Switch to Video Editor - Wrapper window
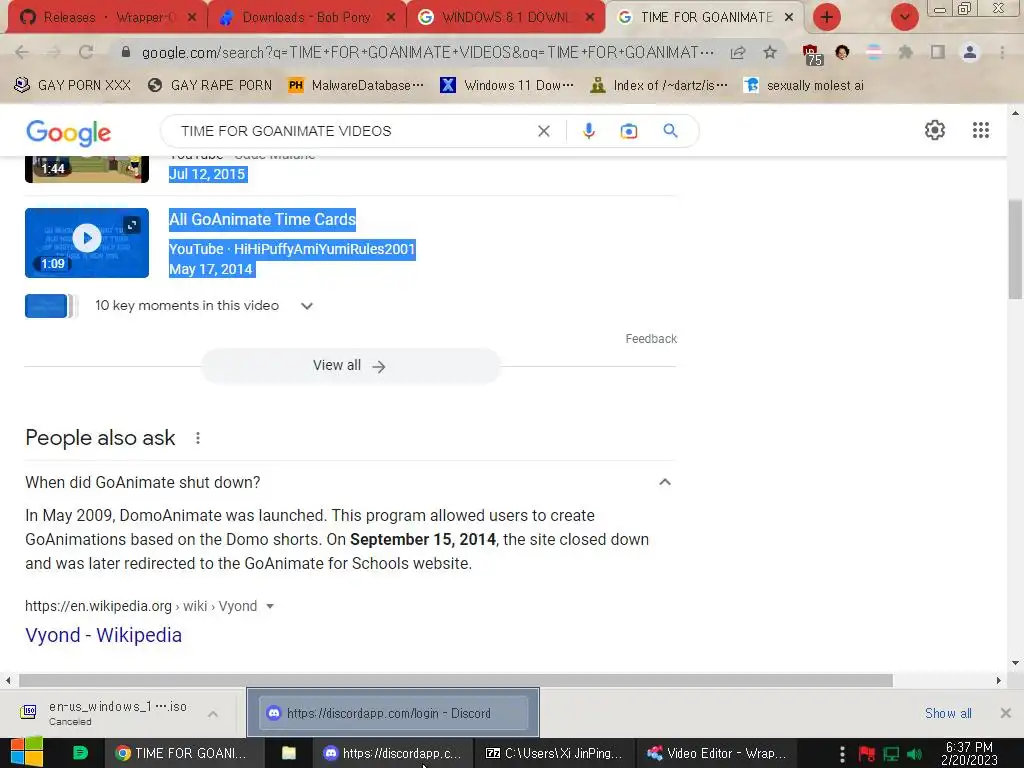Image resolution: width=1024 pixels, height=768 pixels. point(715,753)
